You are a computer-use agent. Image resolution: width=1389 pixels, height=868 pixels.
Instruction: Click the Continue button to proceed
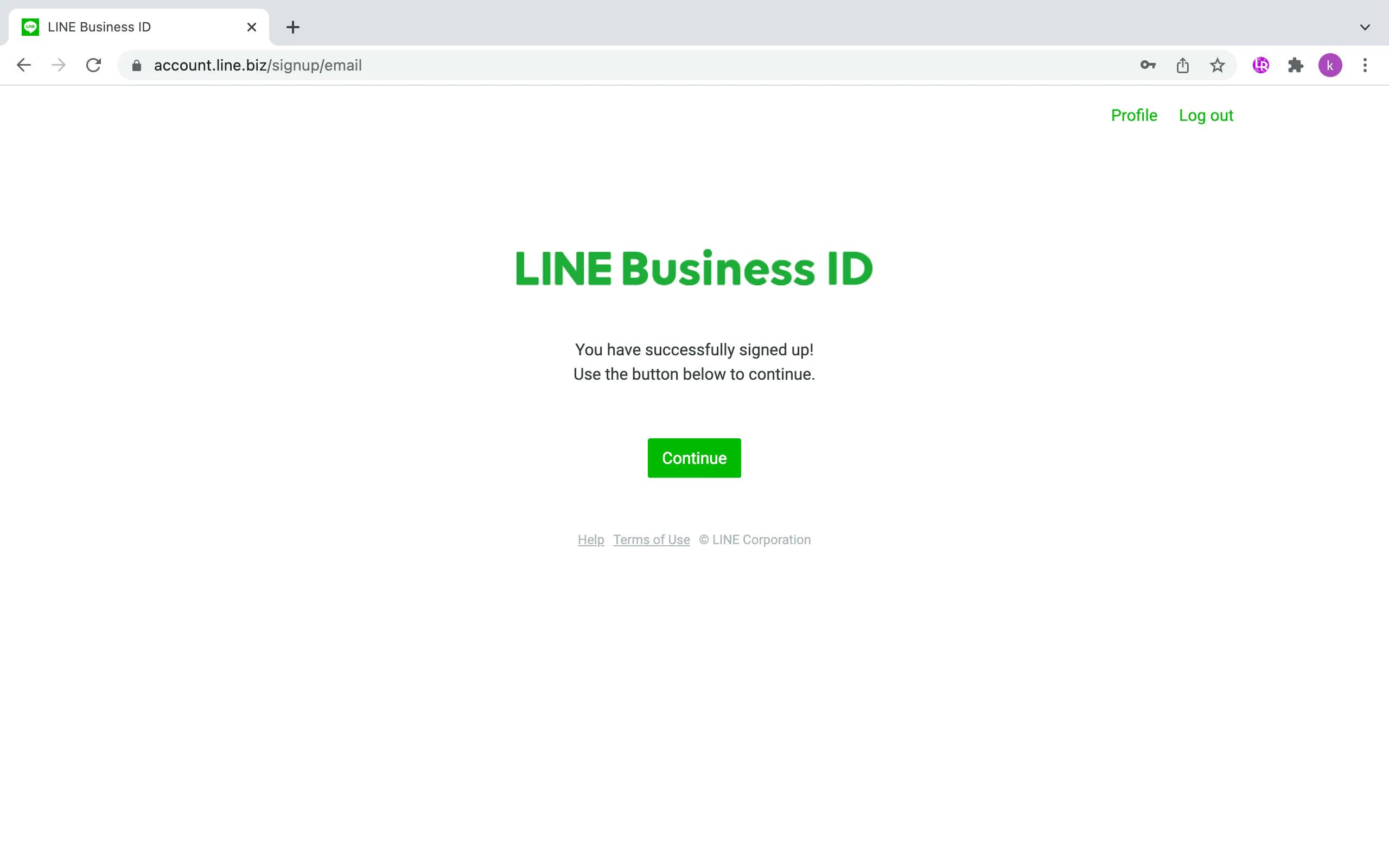pos(694,458)
